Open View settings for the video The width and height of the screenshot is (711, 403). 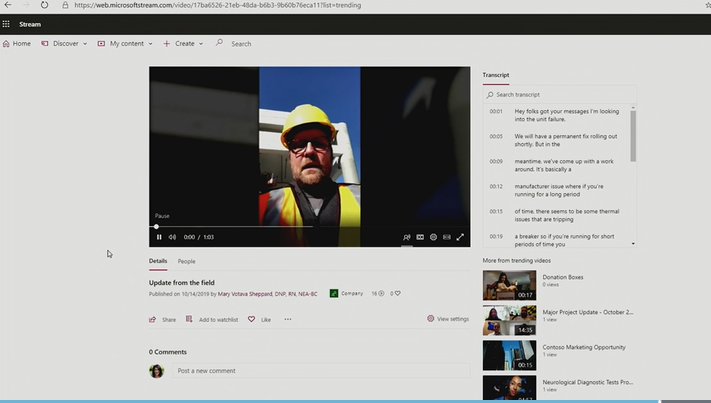pos(447,319)
